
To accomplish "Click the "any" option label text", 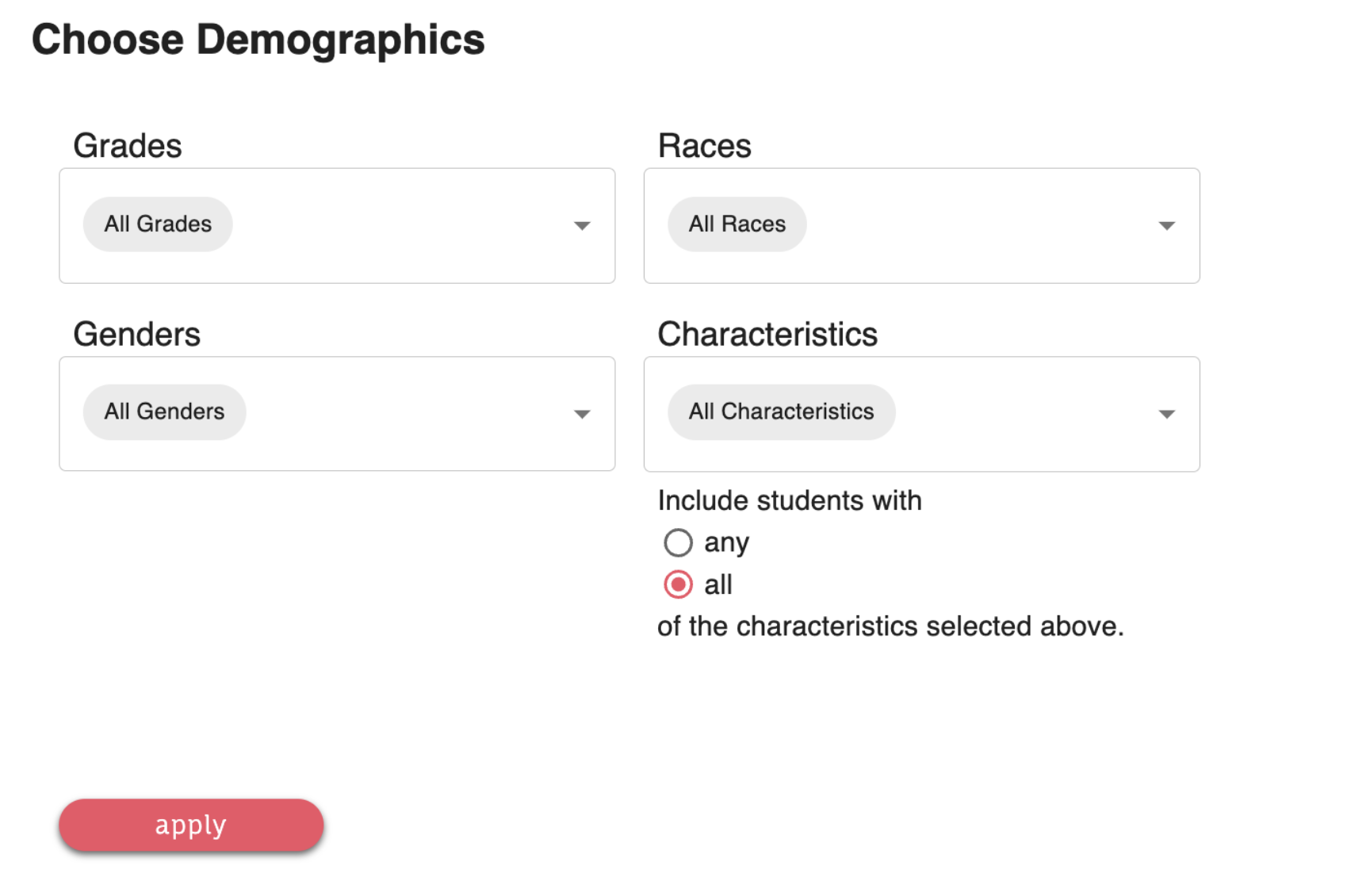I will 726,543.
